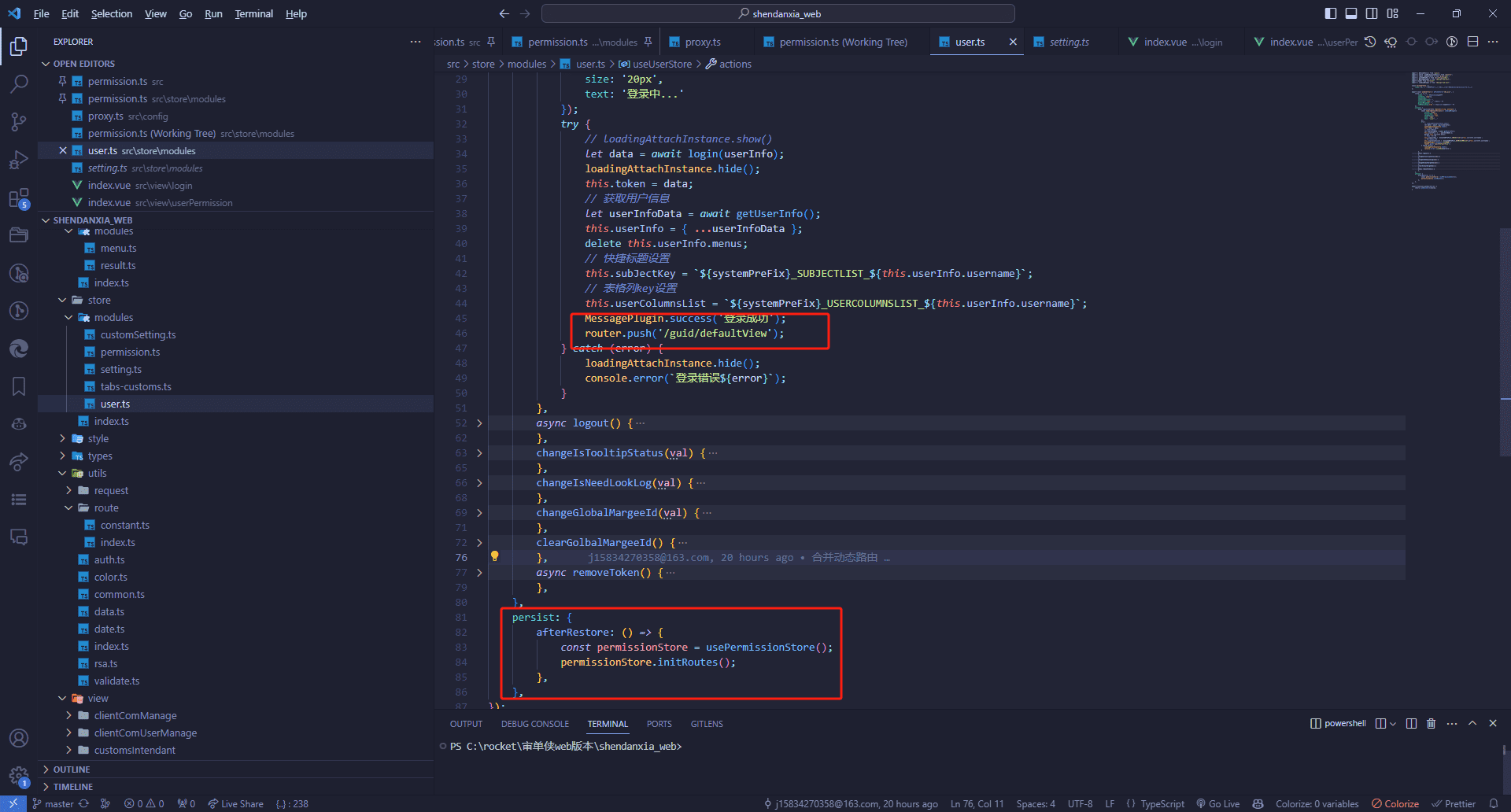
Task: Close the user.ts editor tab
Action: [x=1013, y=42]
